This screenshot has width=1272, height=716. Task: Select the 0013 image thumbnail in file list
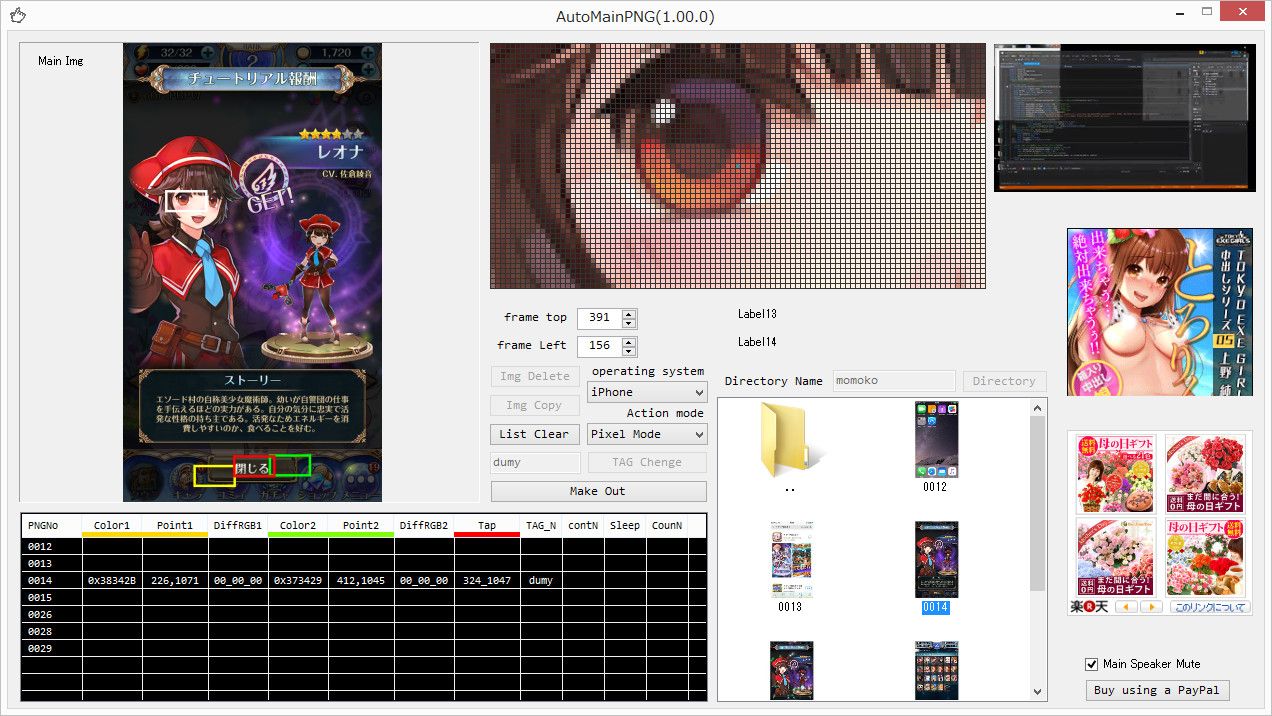[x=790, y=560]
